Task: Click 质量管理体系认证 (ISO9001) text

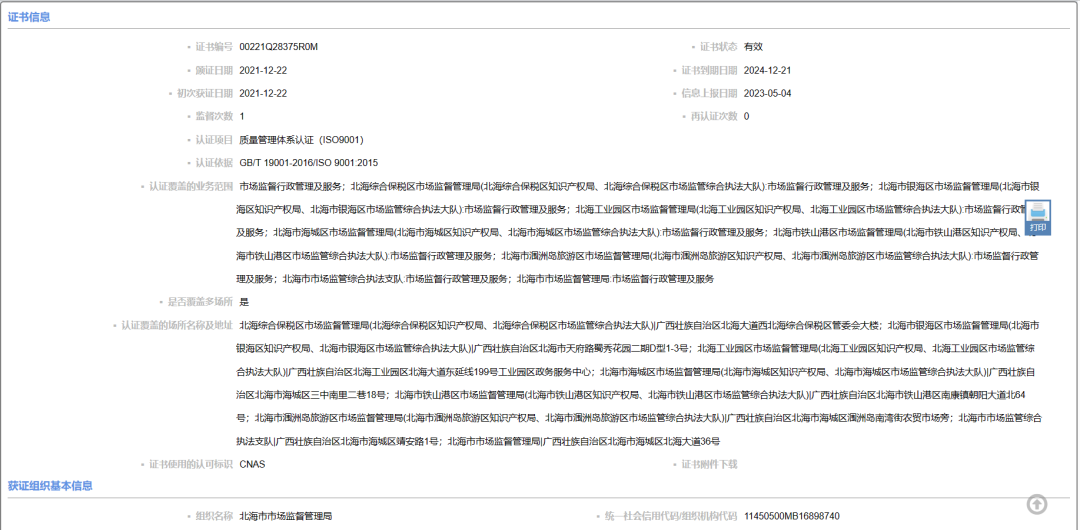Action: [x=301, y=140]
